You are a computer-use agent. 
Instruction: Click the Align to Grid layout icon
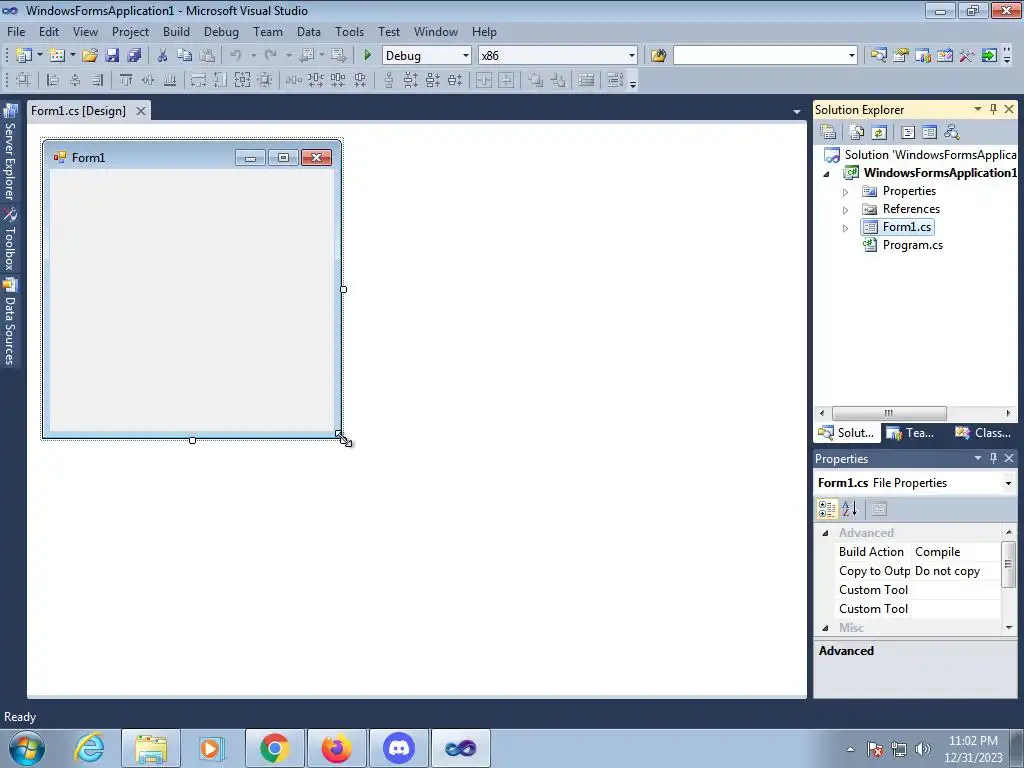(x=23, y=80)
